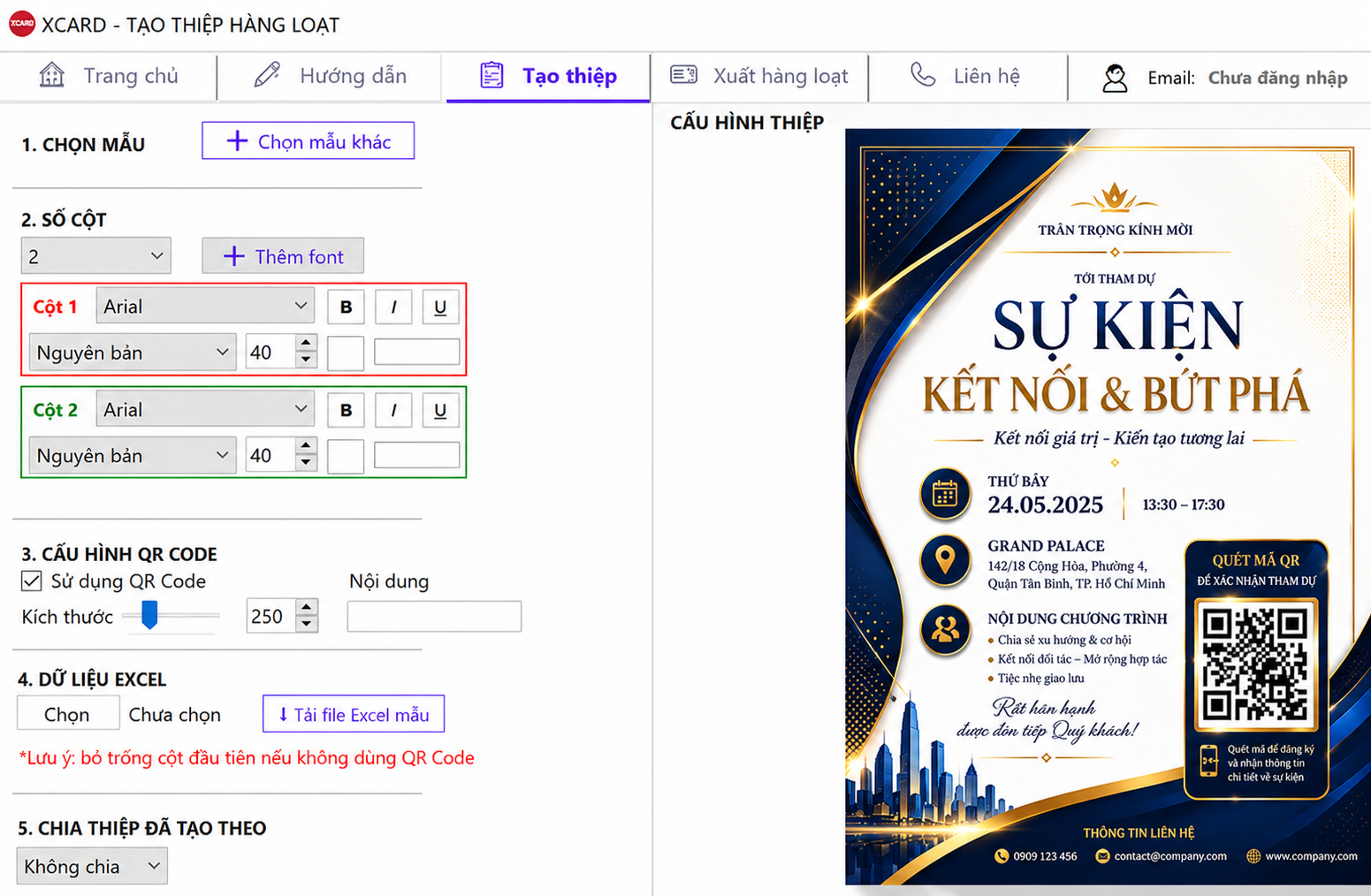Toggle bold for Cột 2

pyautogui.click(x=346, y=410)
